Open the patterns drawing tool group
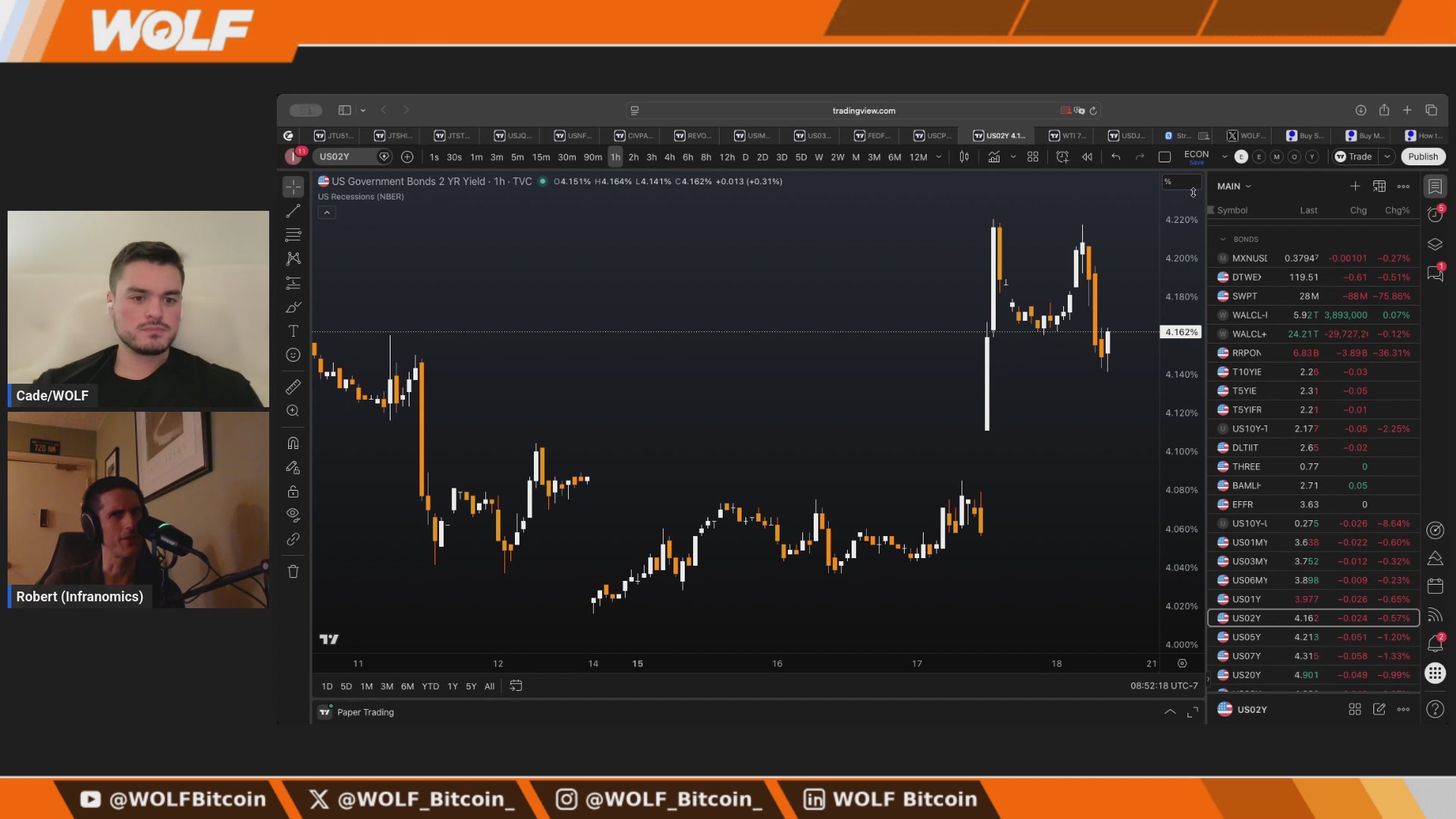 tap(293, 259)
